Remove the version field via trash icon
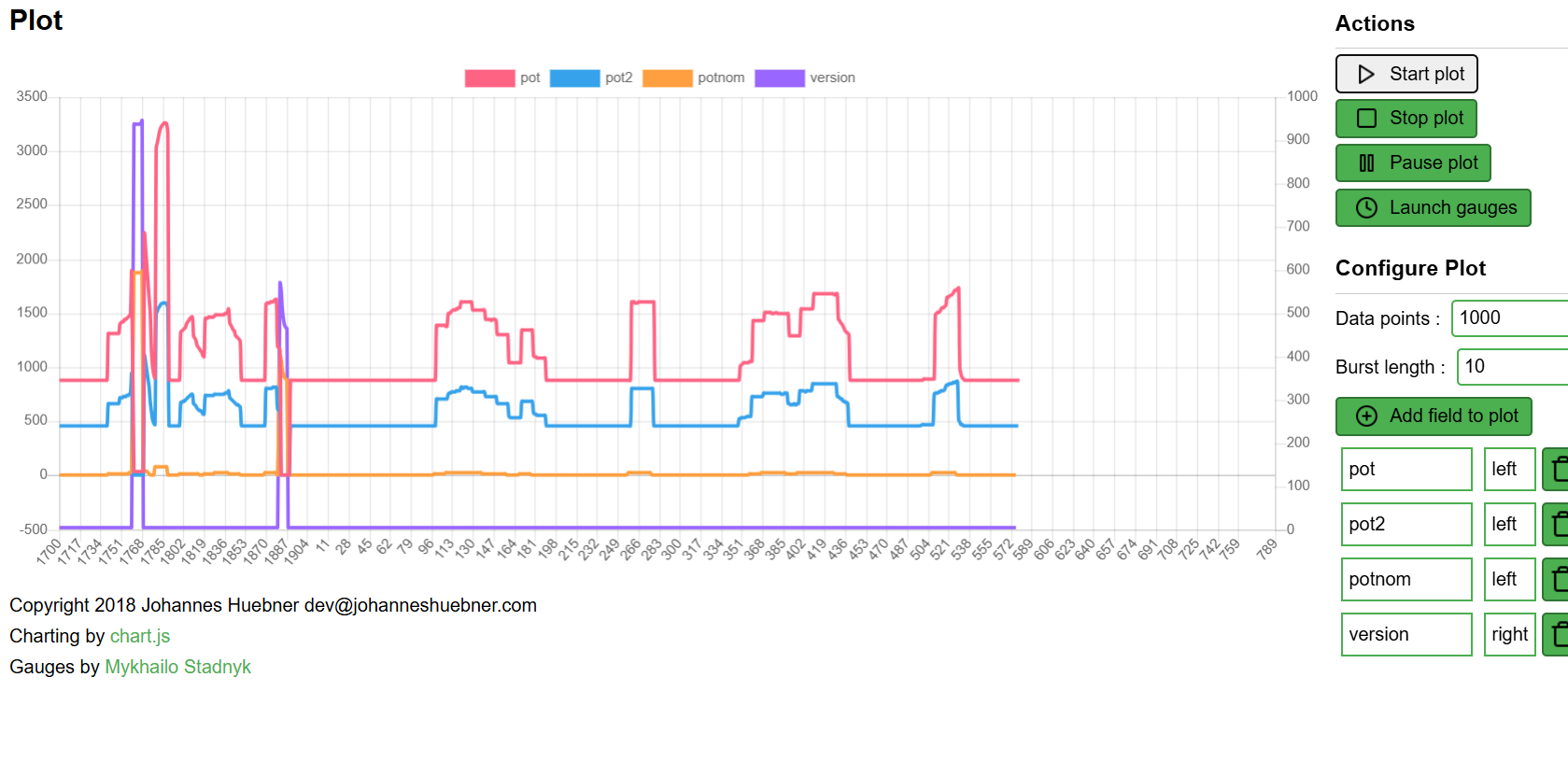Viewport: 1568px width, 762px height. coord(1557,634)
